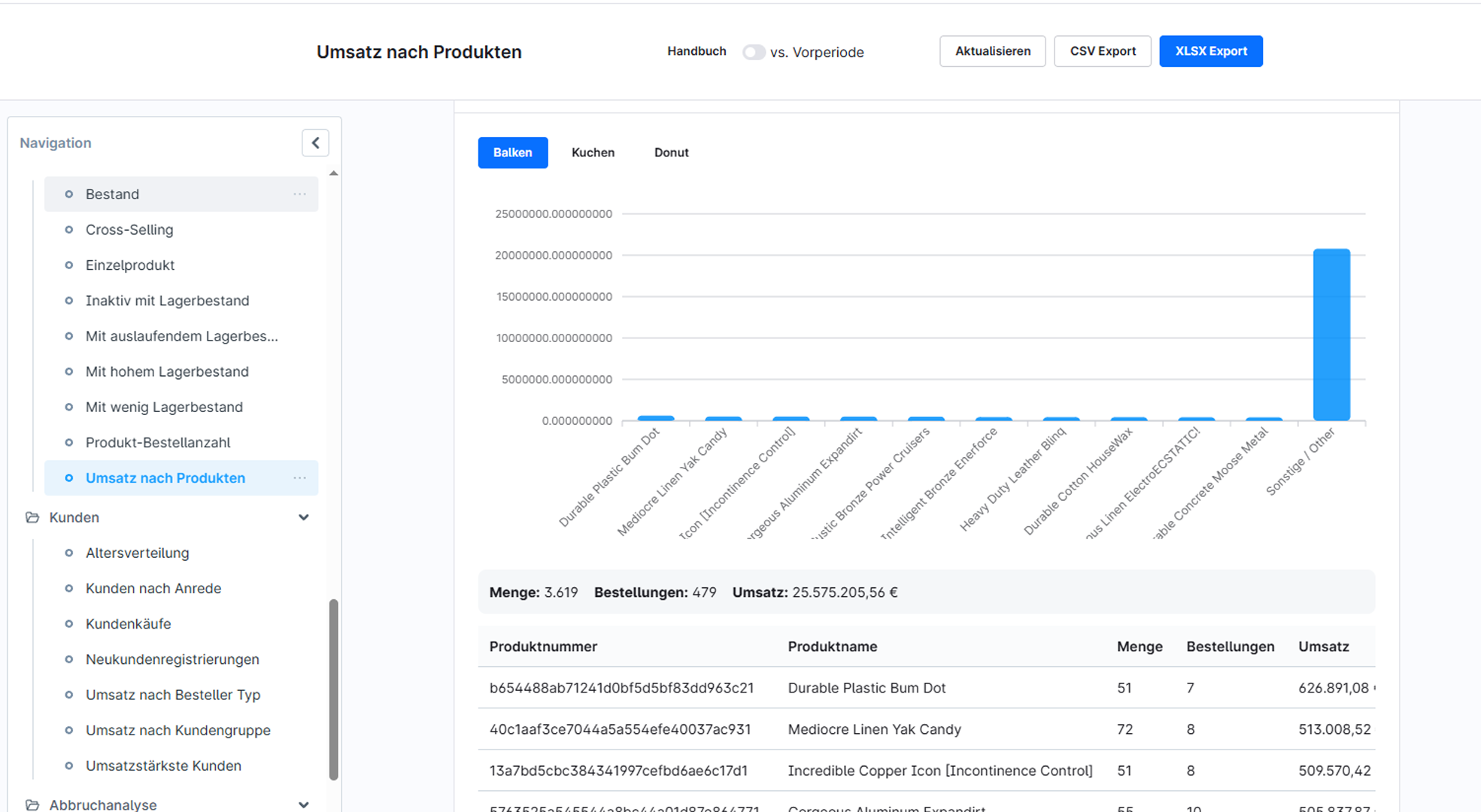Switch to the Kuchen chart tab
1481x812 pixels.
(593, 153)
